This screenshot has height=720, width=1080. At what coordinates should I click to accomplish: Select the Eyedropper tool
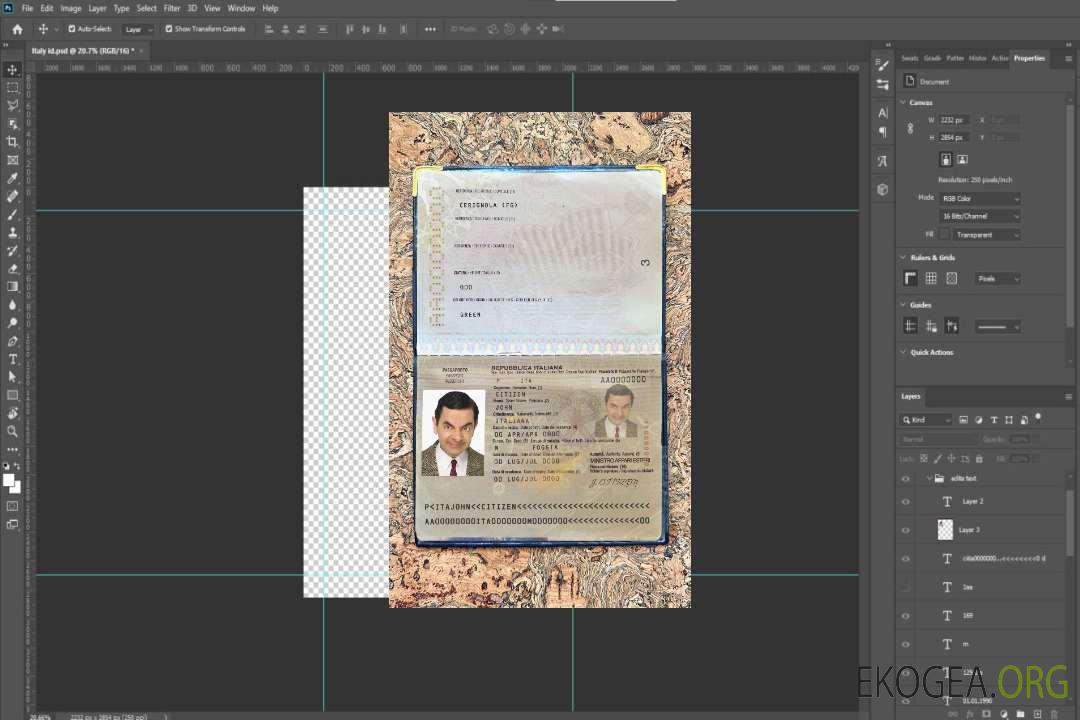pyautogui.click(x=12, y=178)
